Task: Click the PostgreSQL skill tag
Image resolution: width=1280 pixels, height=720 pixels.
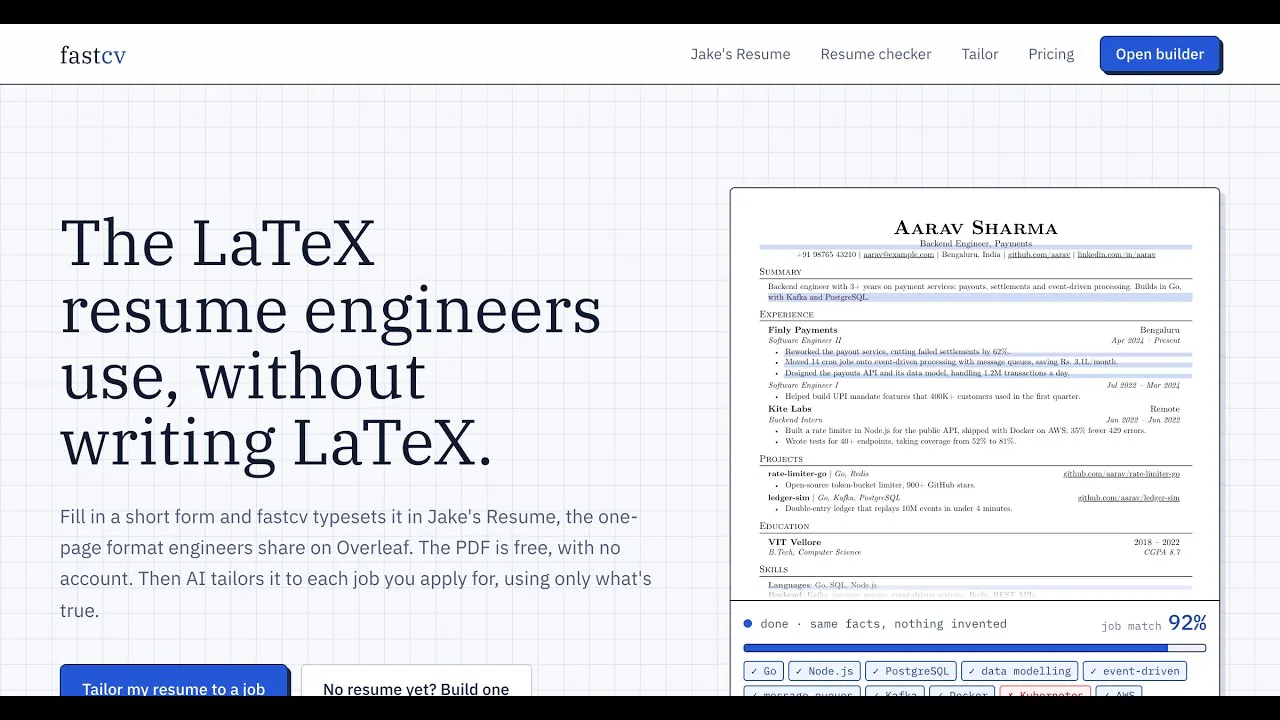Action: [x=910, y=671]
